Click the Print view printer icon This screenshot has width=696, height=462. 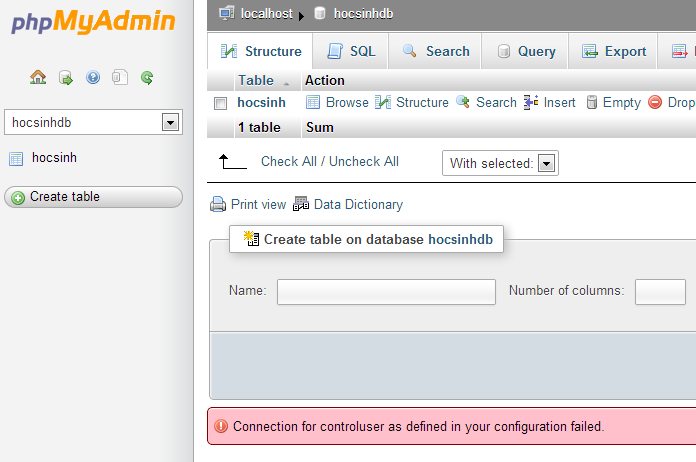coord(218,204)
